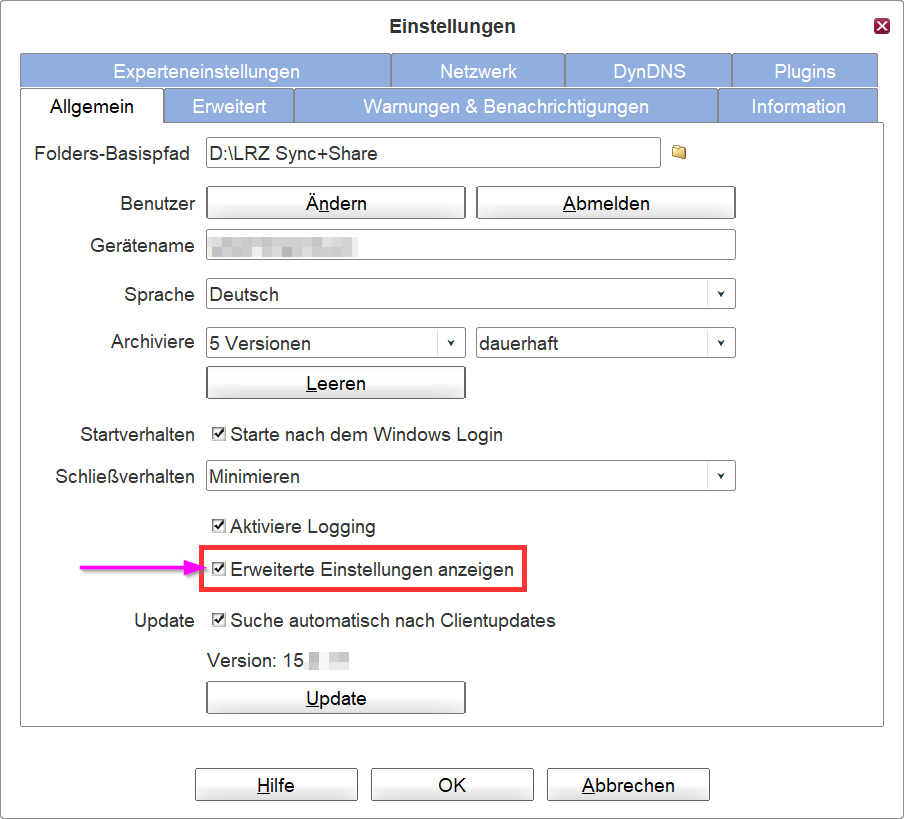Open Warnungen & Benachrichtigungen tab
Screen dimensions: 904x819
point(505,106)
